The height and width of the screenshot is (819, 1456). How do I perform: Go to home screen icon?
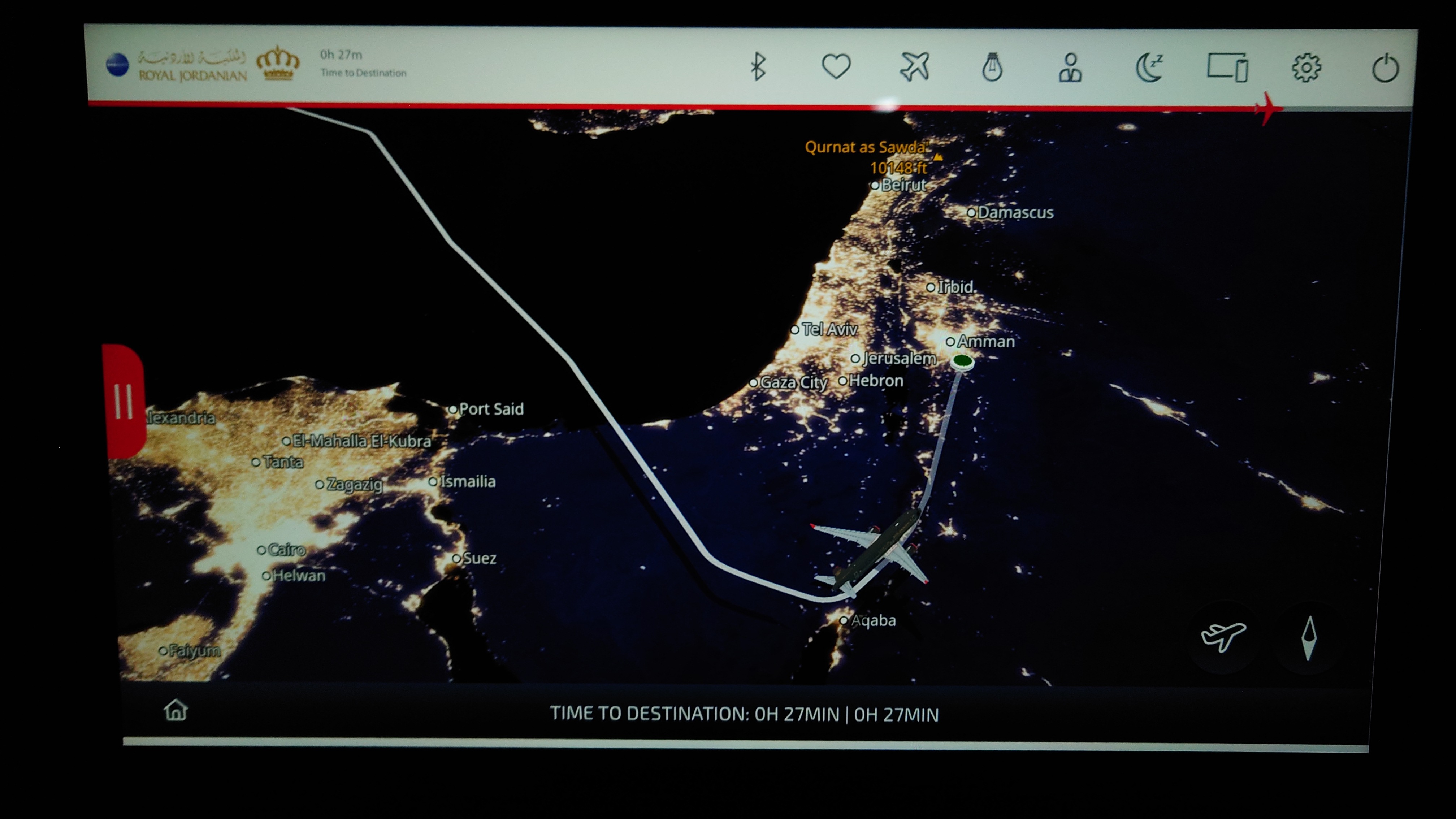click(176, 710)
